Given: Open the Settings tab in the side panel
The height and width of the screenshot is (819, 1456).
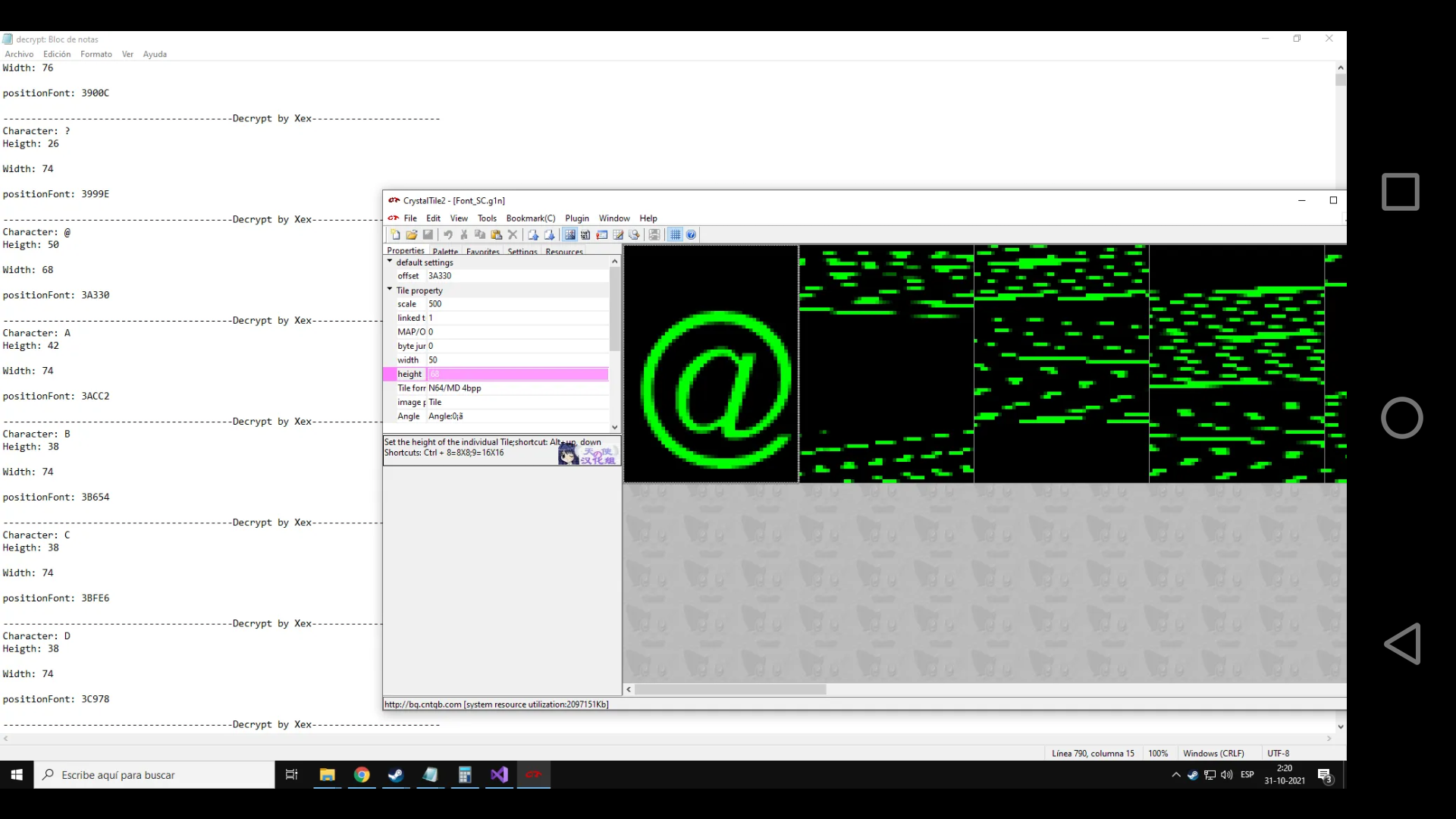Looking at the screenshot, I should tap(522, 251).
